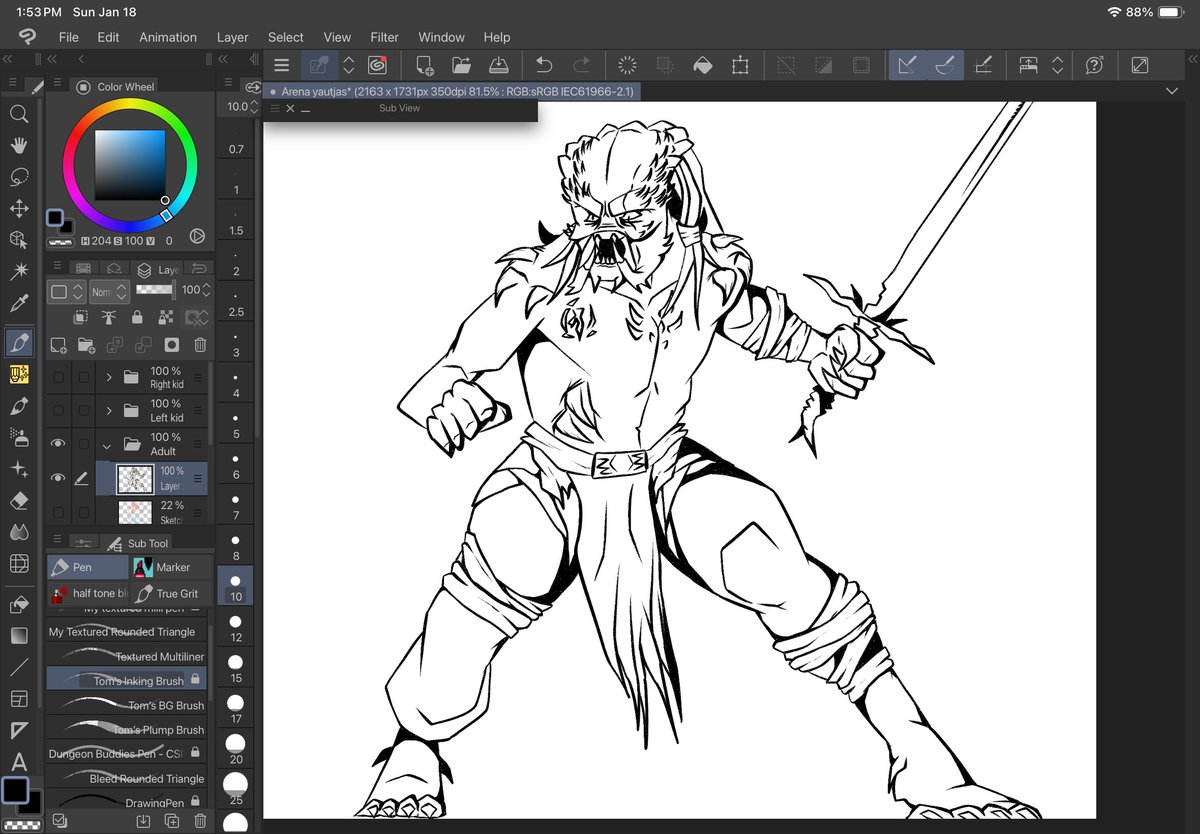Toggle visibility of the Left kid folder

(x=58, y=411)
